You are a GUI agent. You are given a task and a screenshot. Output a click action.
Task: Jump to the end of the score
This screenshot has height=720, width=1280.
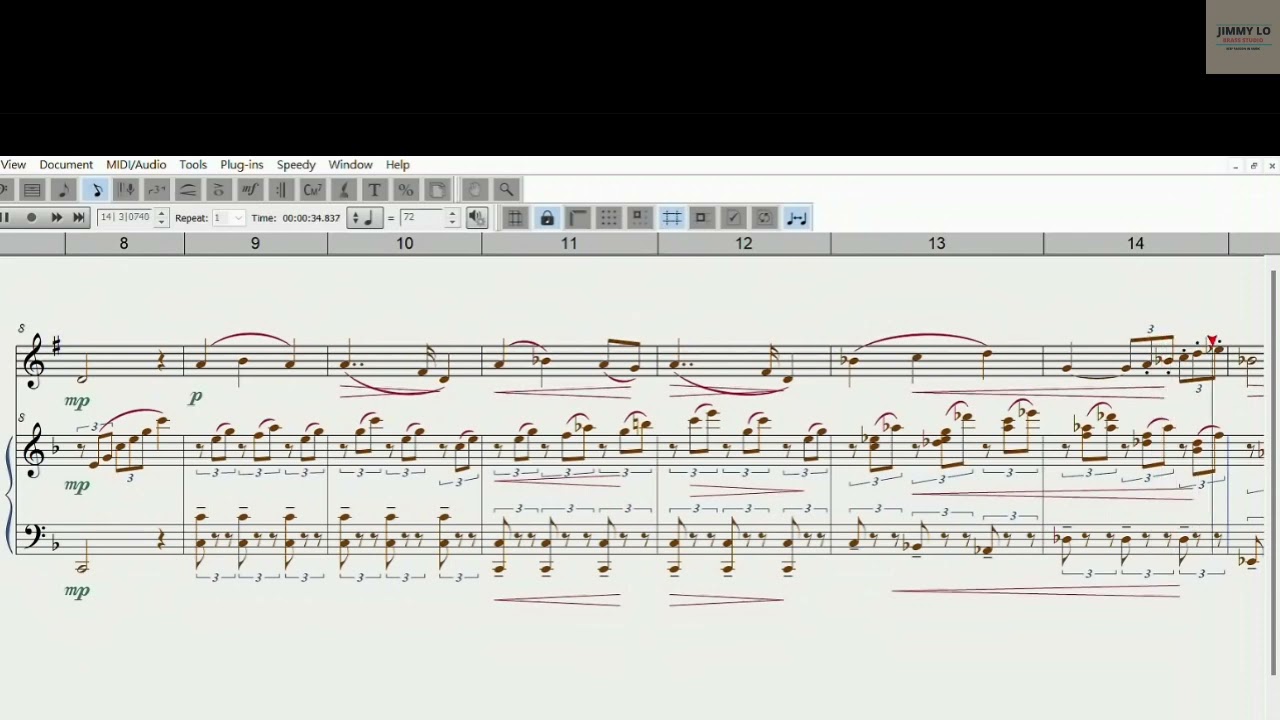pyautogui.click(x=78, y=218)
